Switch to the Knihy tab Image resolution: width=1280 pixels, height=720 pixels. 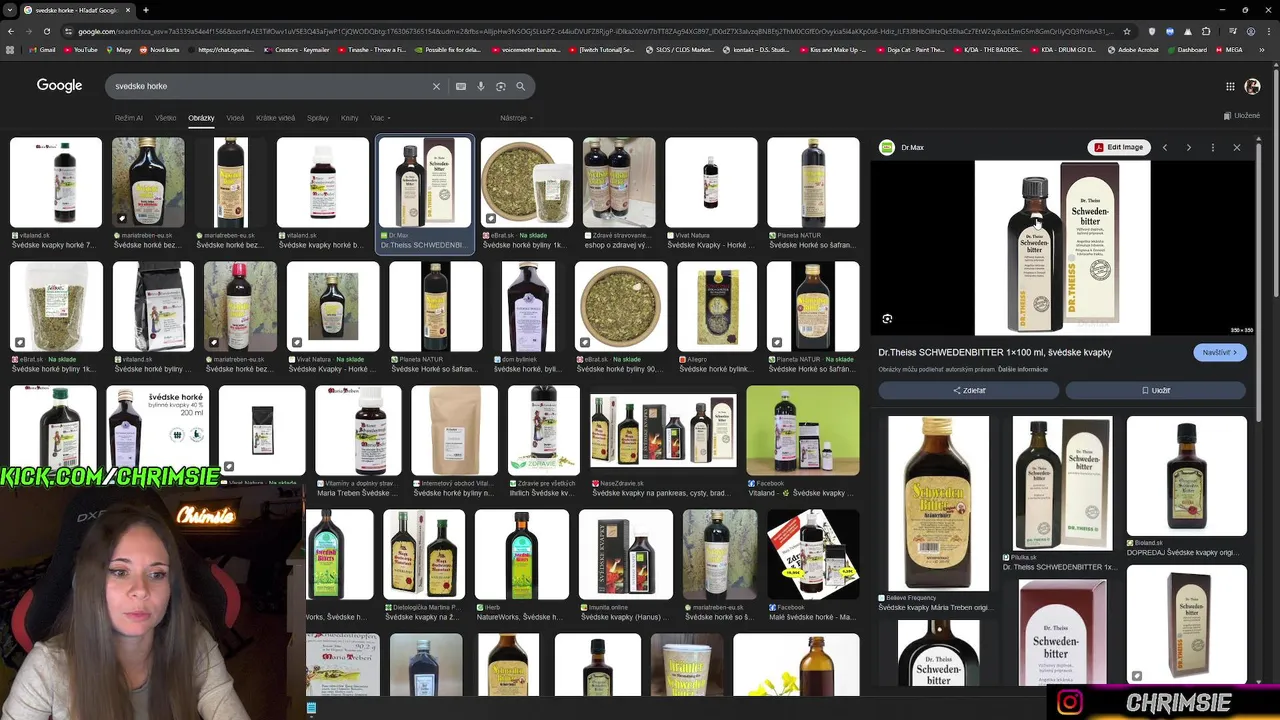click(x=349, y=118)
